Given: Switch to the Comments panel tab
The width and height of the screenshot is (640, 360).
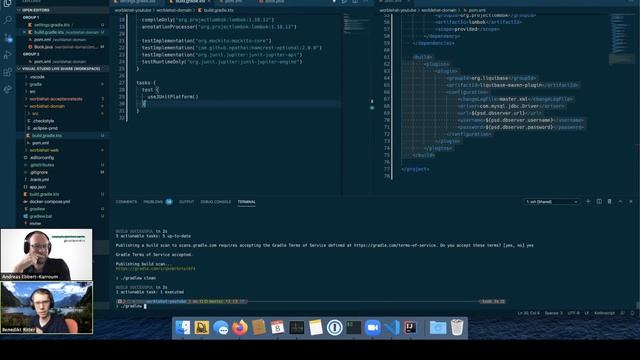Looking at the screenshot, I should [x=126, y=202].
